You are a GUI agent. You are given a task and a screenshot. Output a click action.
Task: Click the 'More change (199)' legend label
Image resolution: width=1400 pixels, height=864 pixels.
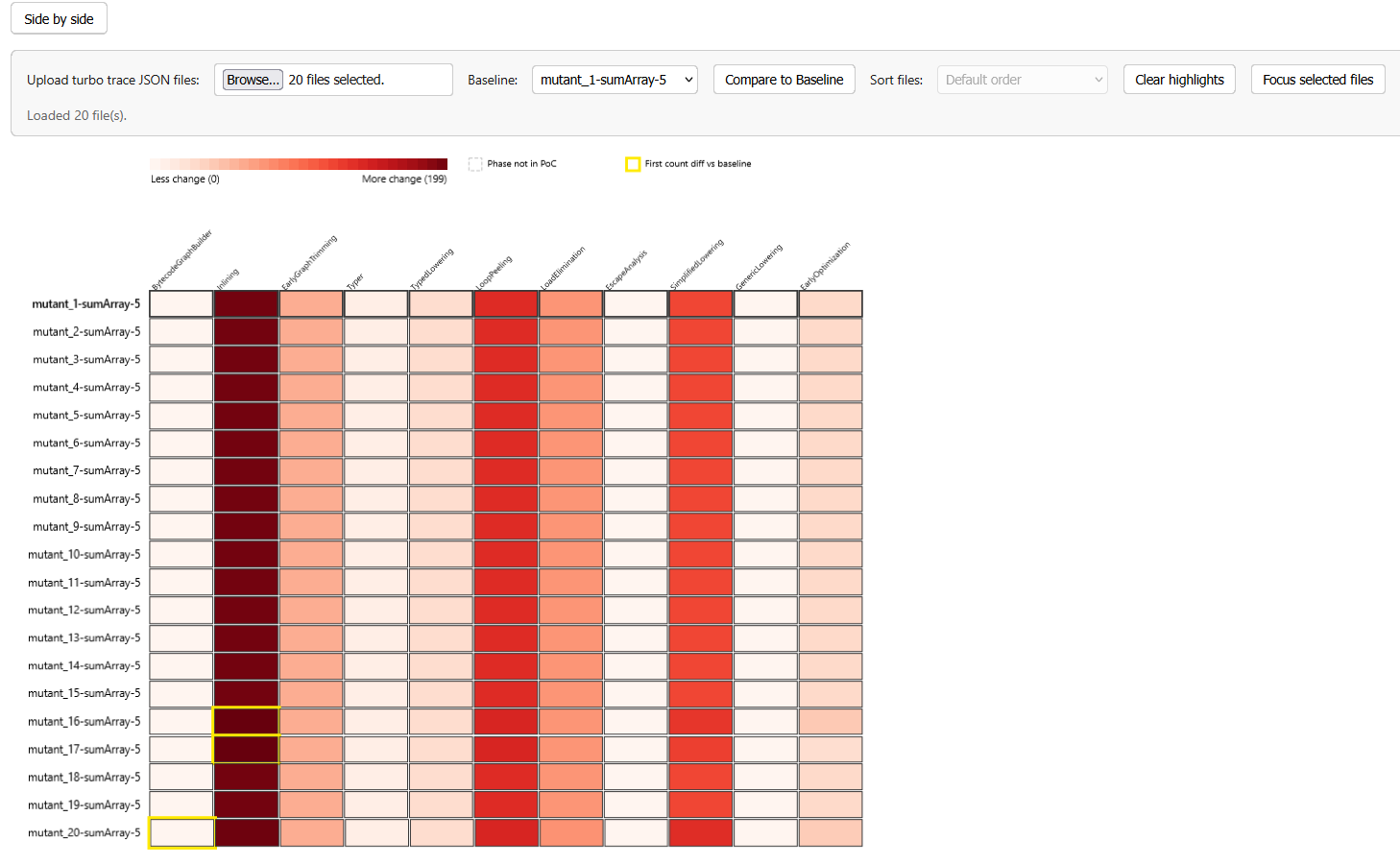click(x=404, y=179)
